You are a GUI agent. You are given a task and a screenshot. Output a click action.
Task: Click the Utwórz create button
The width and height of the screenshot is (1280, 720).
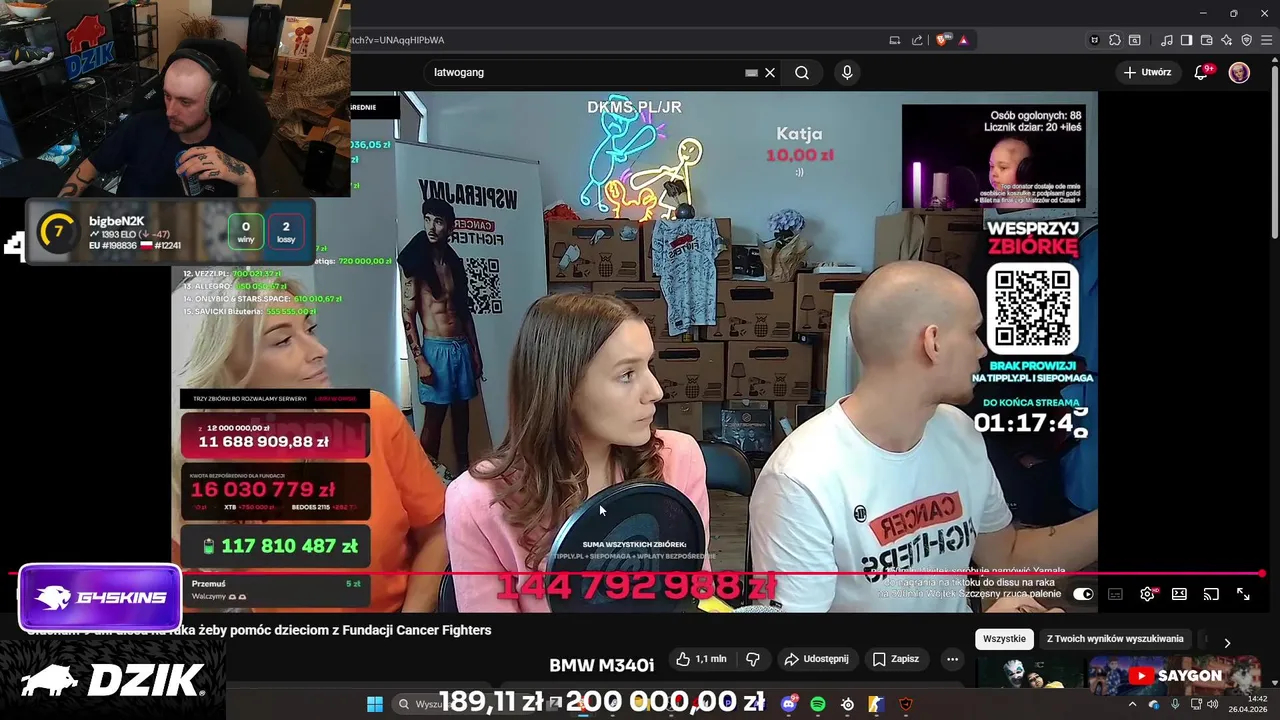(x=1147, y=72)
